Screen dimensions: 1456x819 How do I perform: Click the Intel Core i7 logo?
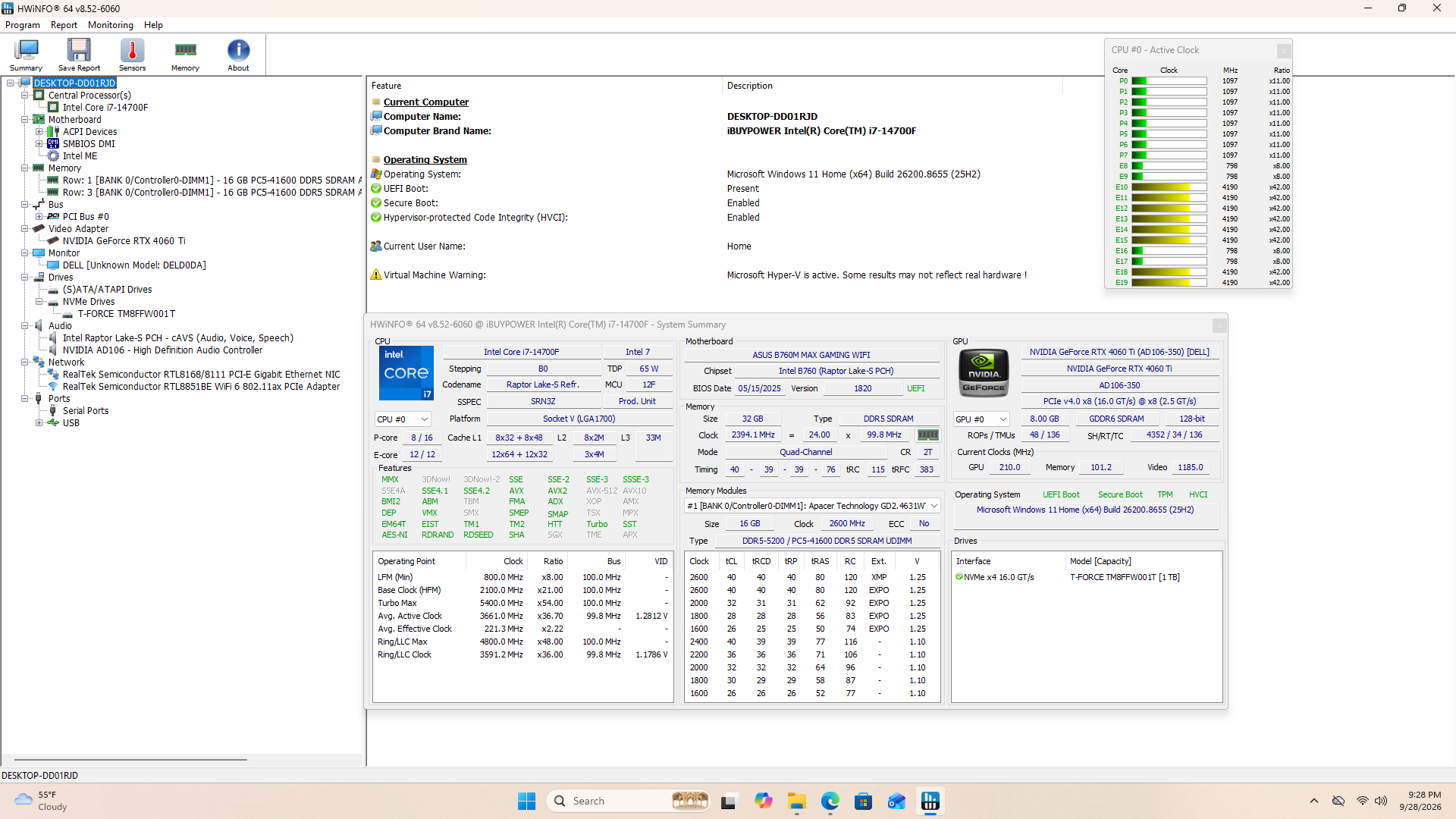click(406, 372)
